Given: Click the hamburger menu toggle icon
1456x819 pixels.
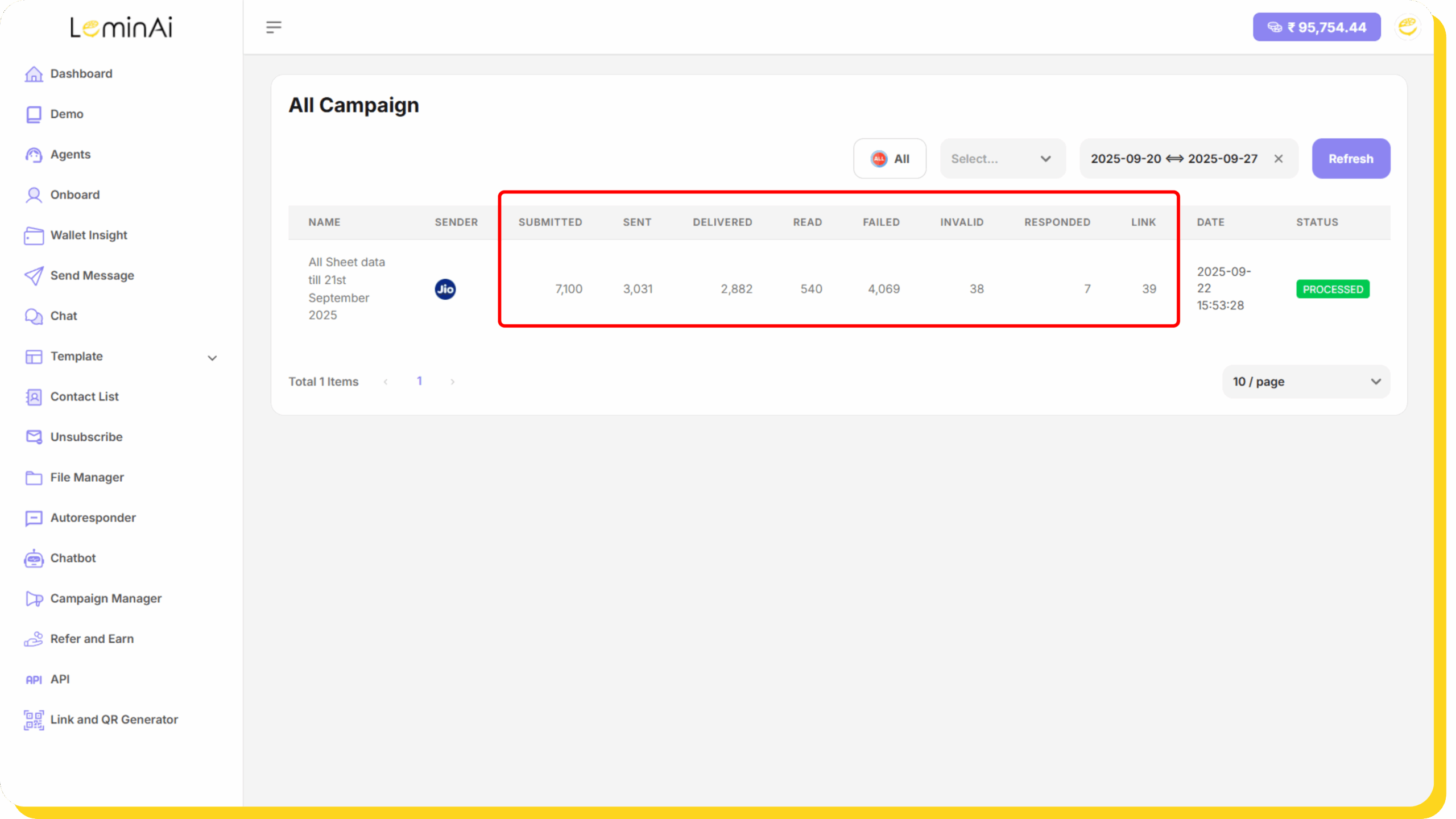Looking at the screenshot, I should tap(274, 27).
